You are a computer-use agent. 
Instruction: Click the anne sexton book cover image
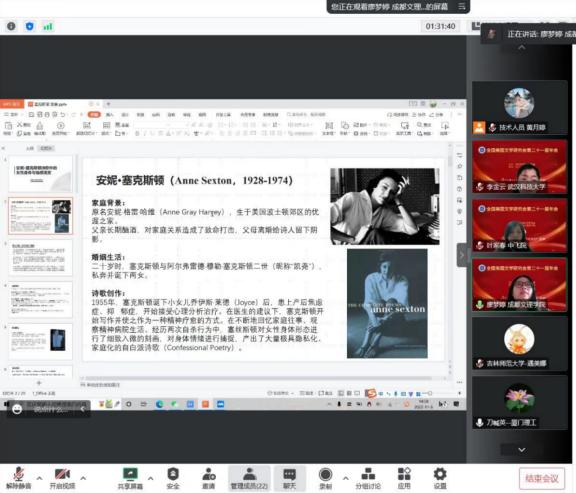(387, 303)
